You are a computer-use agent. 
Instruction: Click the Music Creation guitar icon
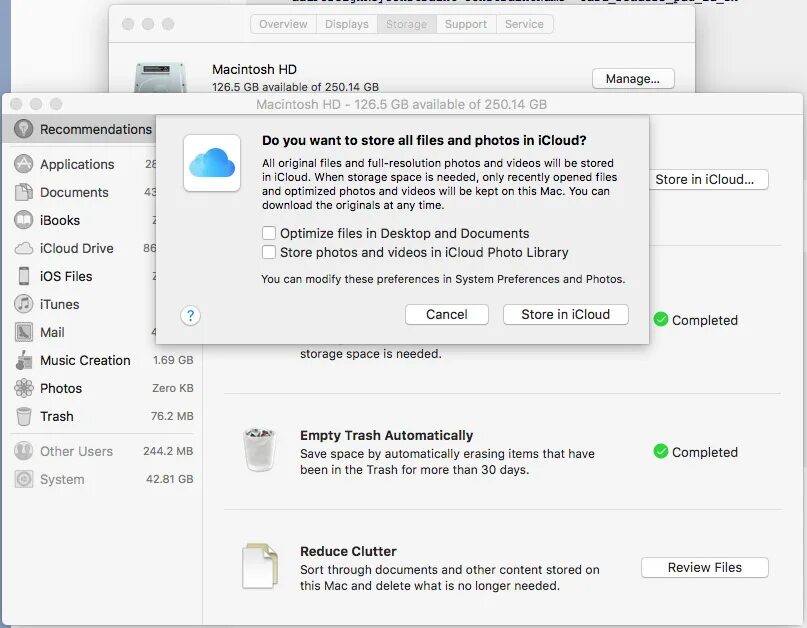pos(23,360)
